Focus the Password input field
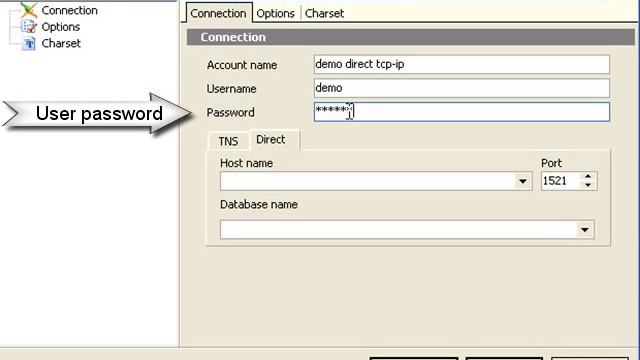This screenshot has height=360, width=640. pos(462,112)
